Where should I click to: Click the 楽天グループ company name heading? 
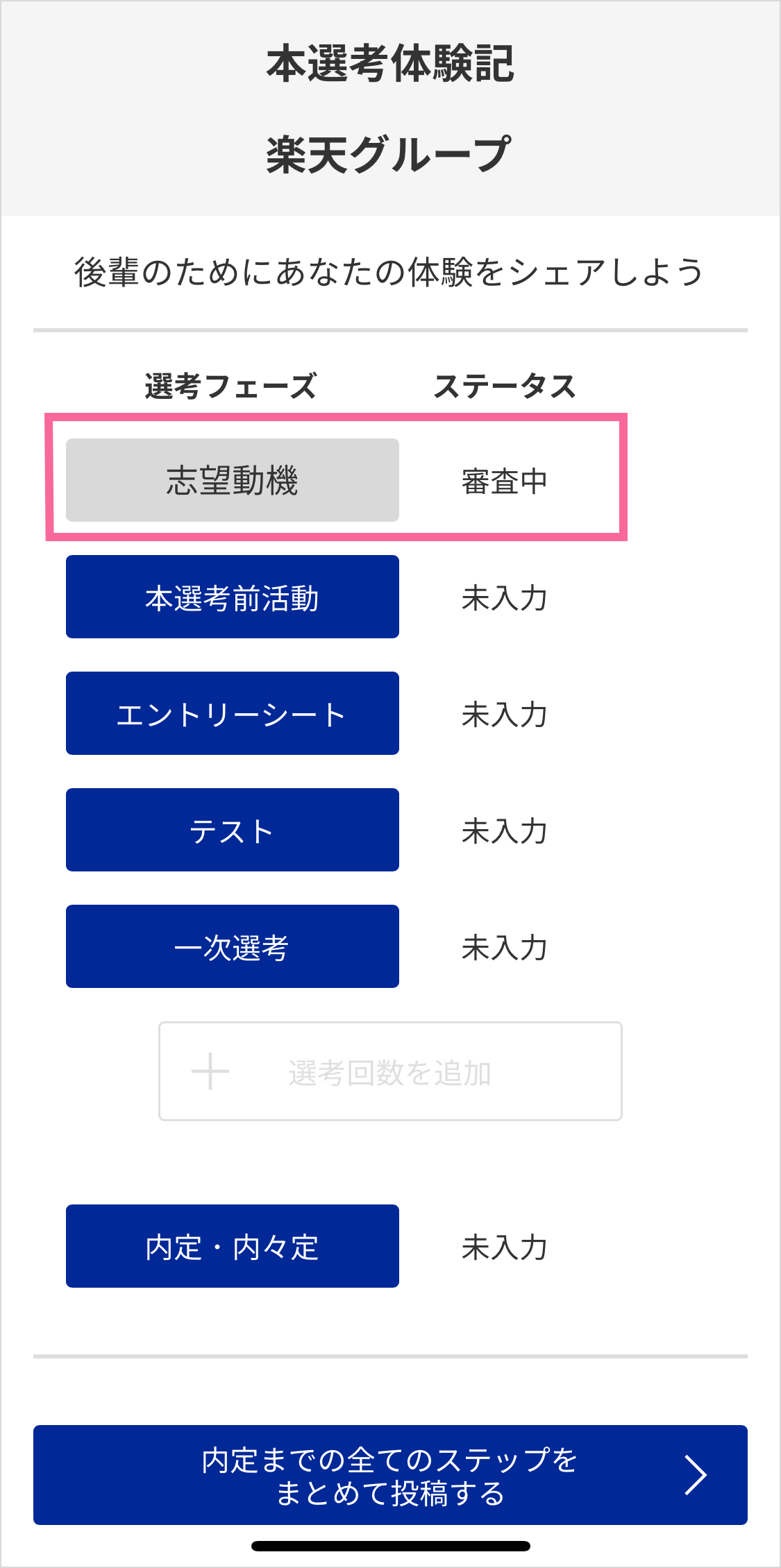click(389, 154)
